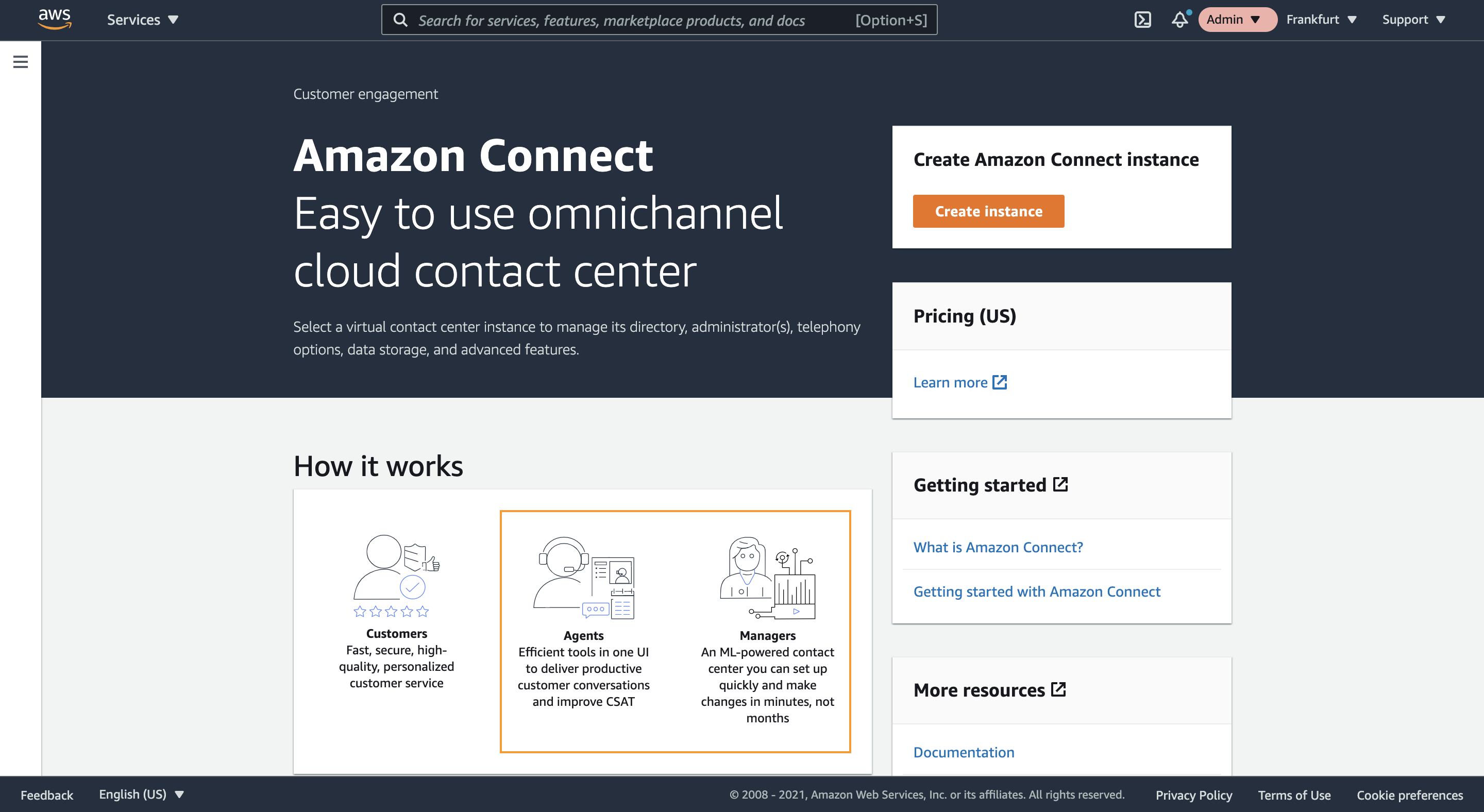
Task: Click the More resources external-link icon
Action: click(x=1058, y=689)
